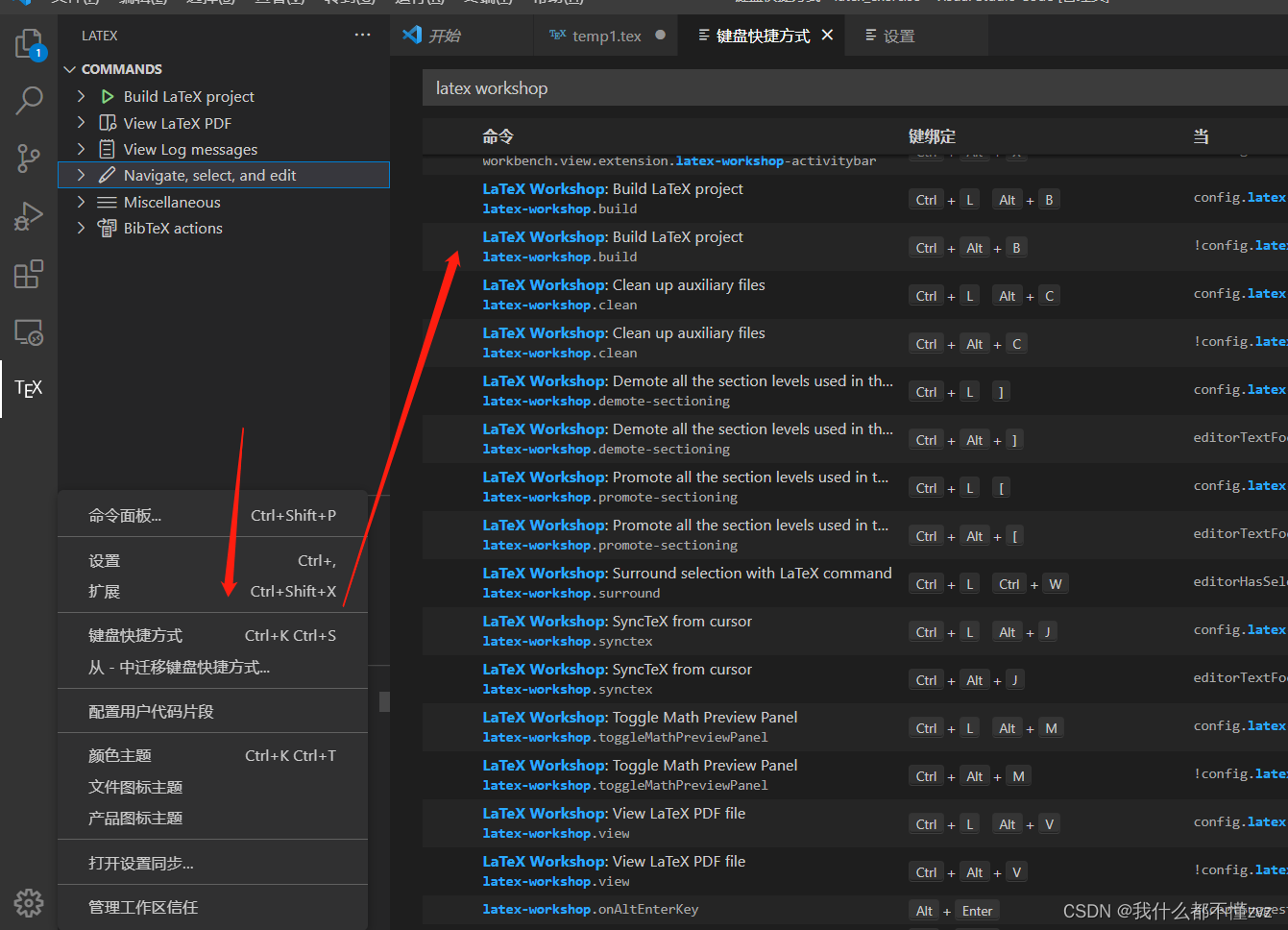The width and height of the screenshot is (1288, 930).
Task: Click the 键绑定 column header
Action: coord(932,136)
